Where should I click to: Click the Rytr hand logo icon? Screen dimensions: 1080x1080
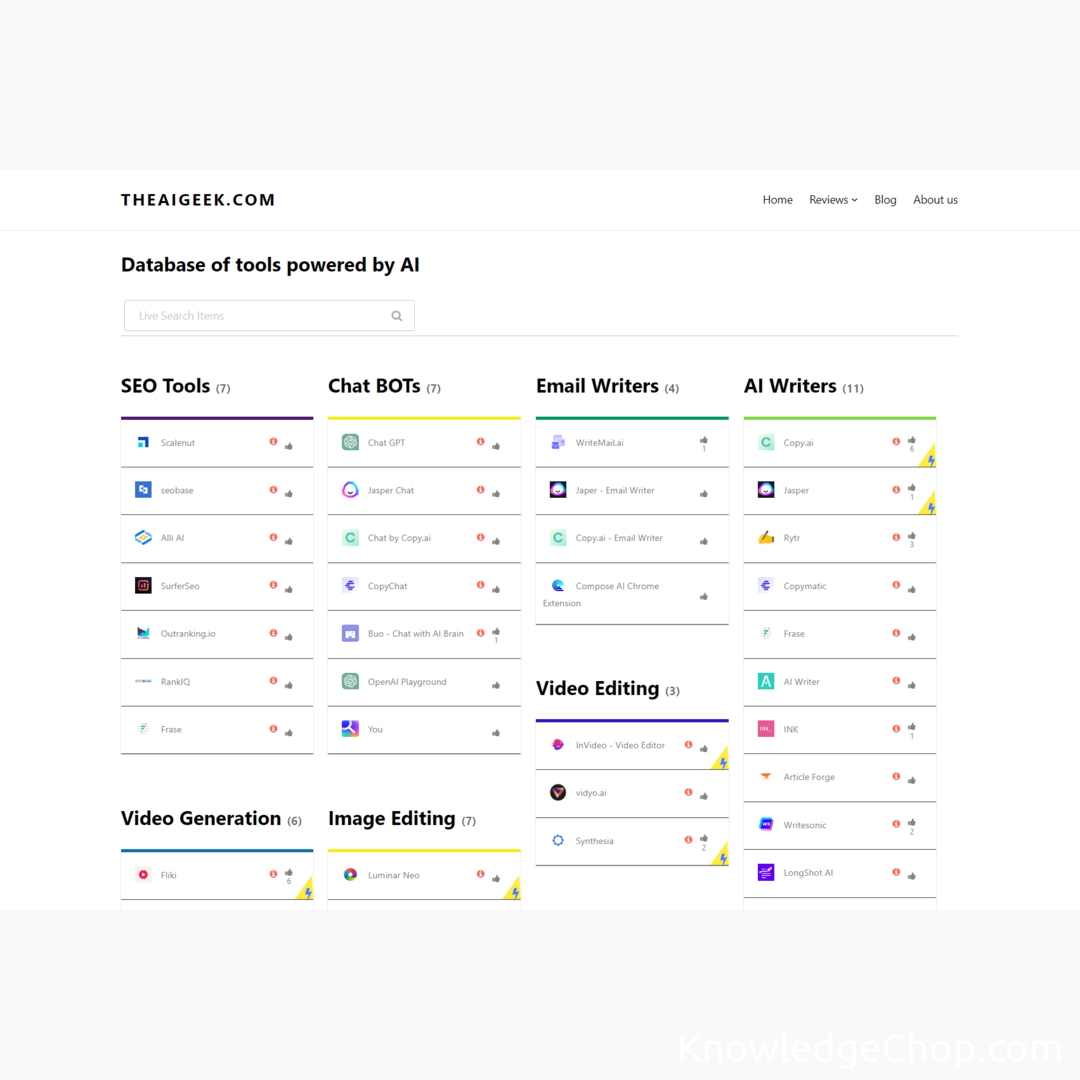[x=766, y=538]
